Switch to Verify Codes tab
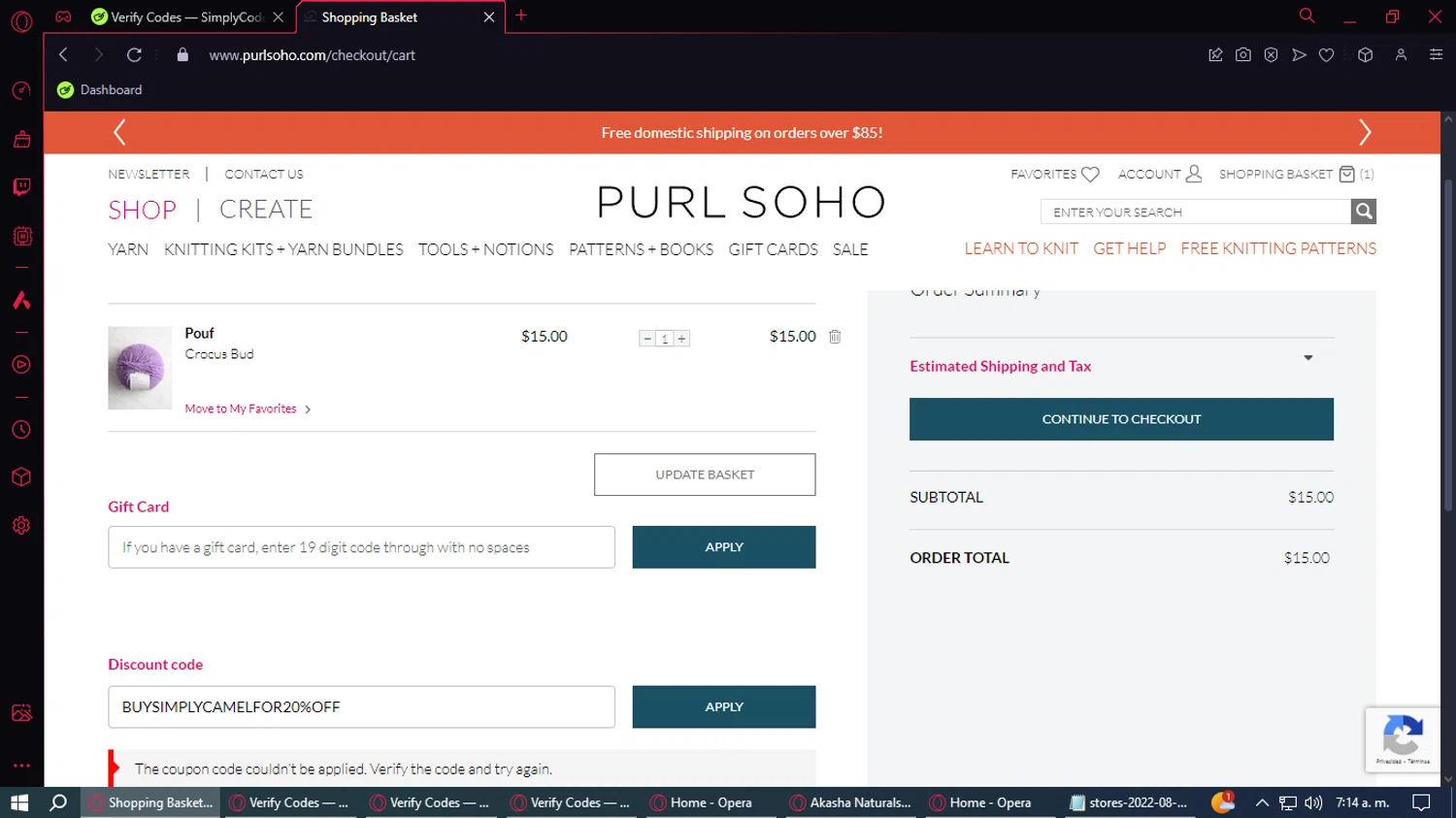 [185, 17]
